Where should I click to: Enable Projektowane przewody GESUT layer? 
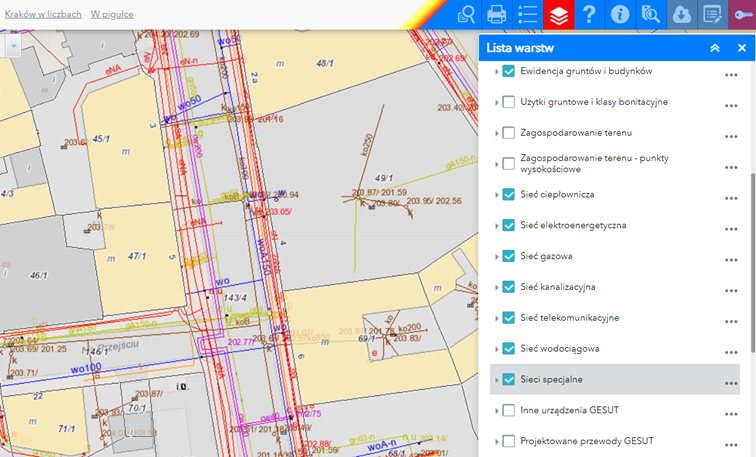(508, 441)
